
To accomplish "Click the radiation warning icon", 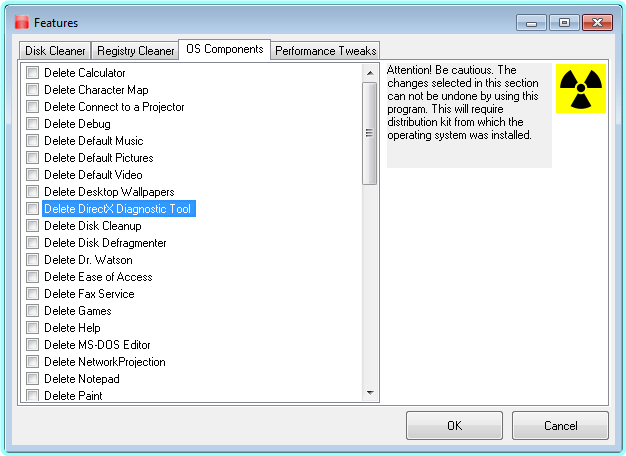I will click(x=581, y=89).
